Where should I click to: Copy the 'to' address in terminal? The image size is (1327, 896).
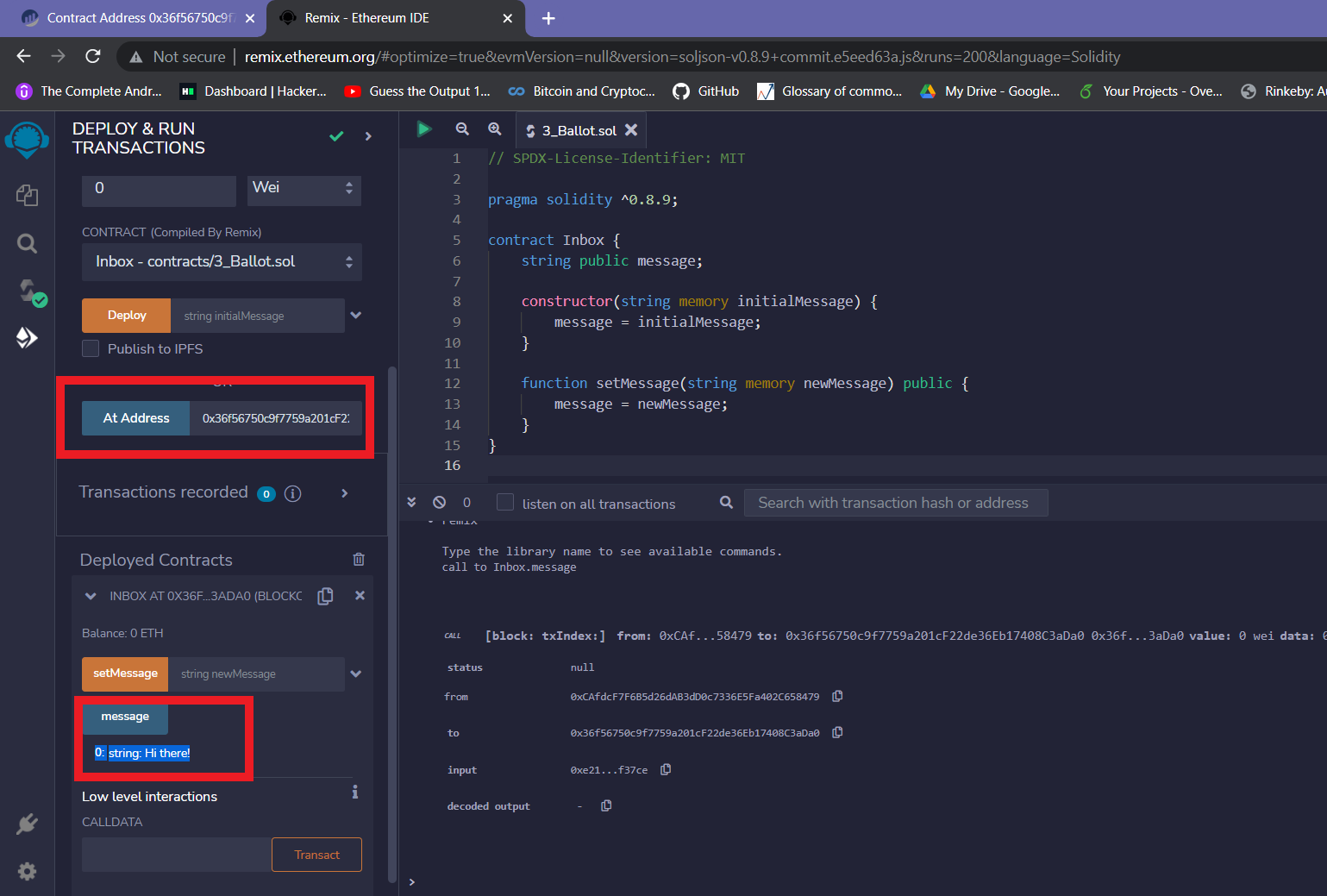(x=837, y=732)
